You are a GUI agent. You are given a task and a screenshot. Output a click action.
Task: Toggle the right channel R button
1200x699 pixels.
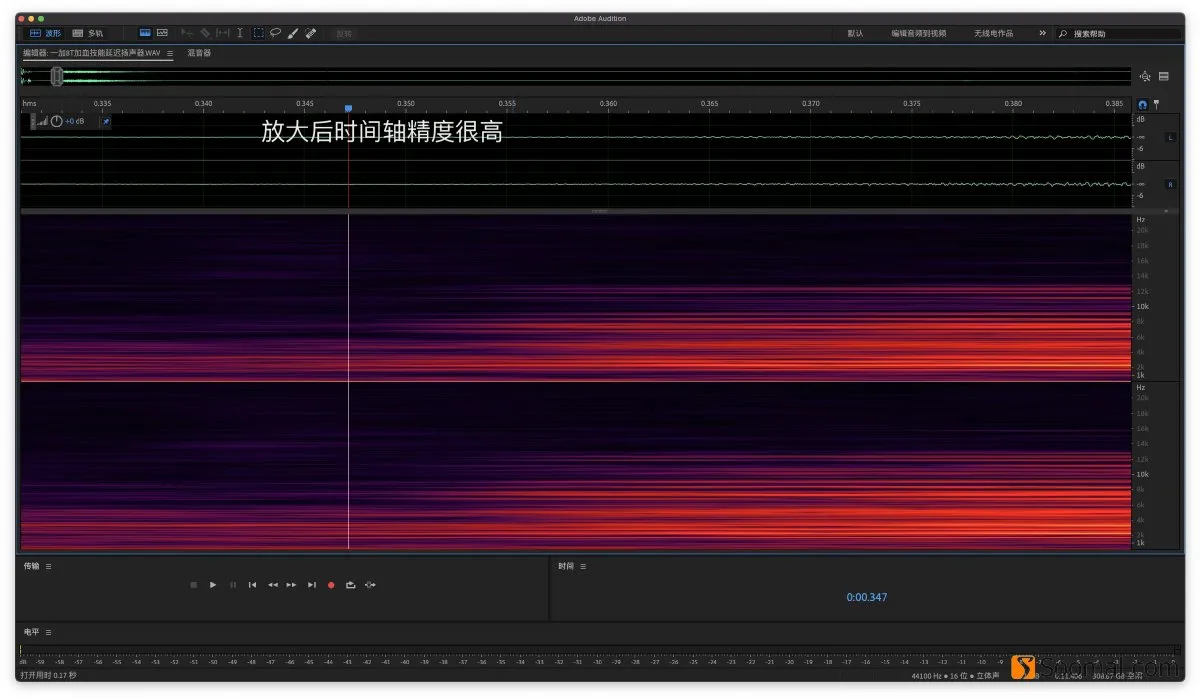(x=1170, y=184)
